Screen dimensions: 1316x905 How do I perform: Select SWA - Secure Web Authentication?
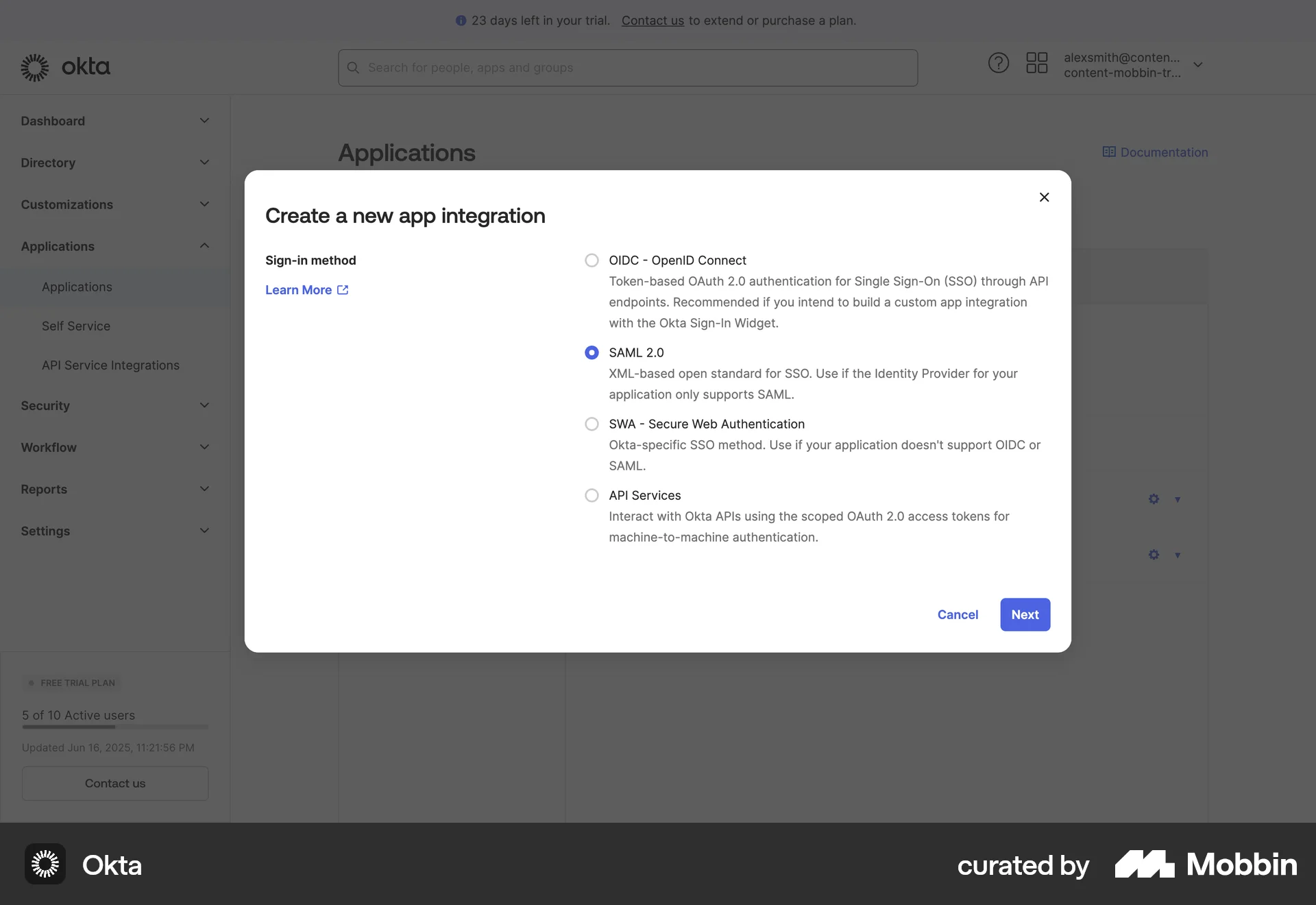click(x=591, y=424)
